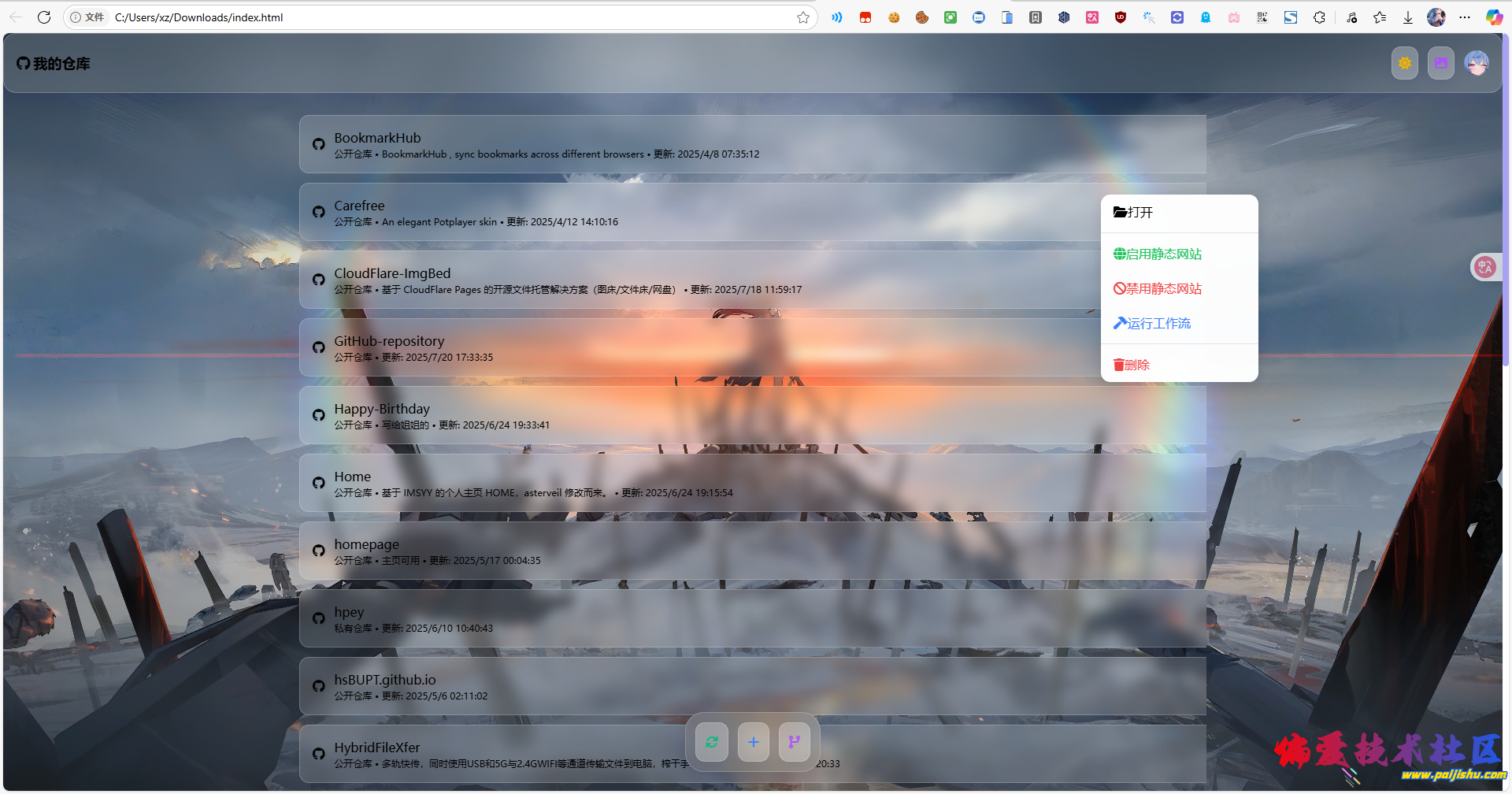Viewport: 1512px width, 794px height.
Task: Click the 我的仓库 header title
Action: coord(54,64)
